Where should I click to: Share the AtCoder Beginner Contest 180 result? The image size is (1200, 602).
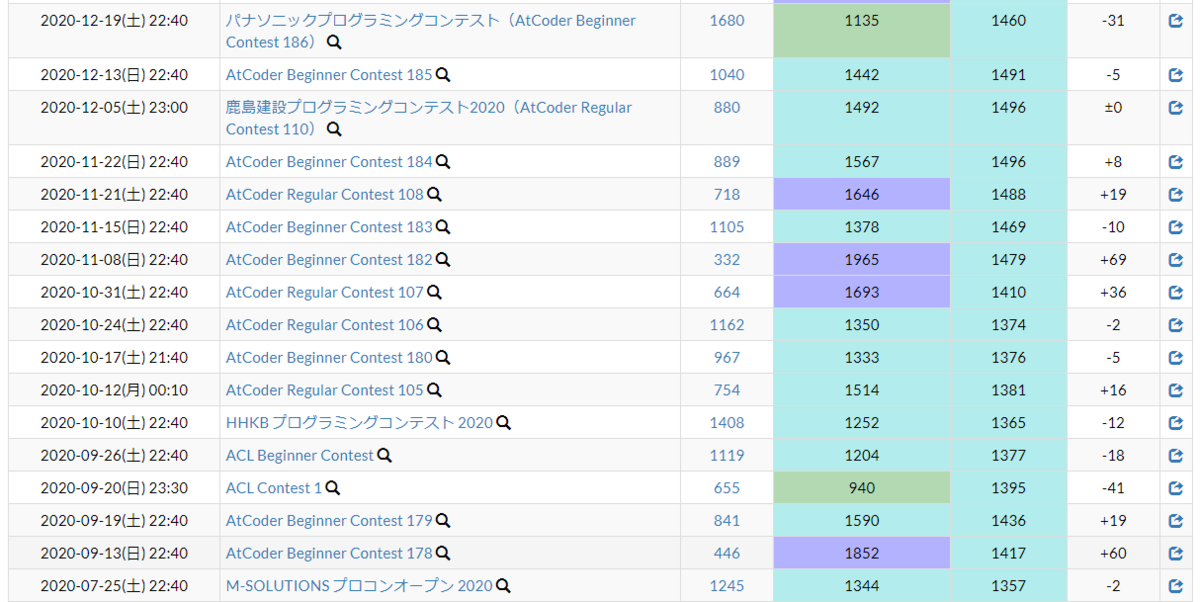pos(1176,357)
